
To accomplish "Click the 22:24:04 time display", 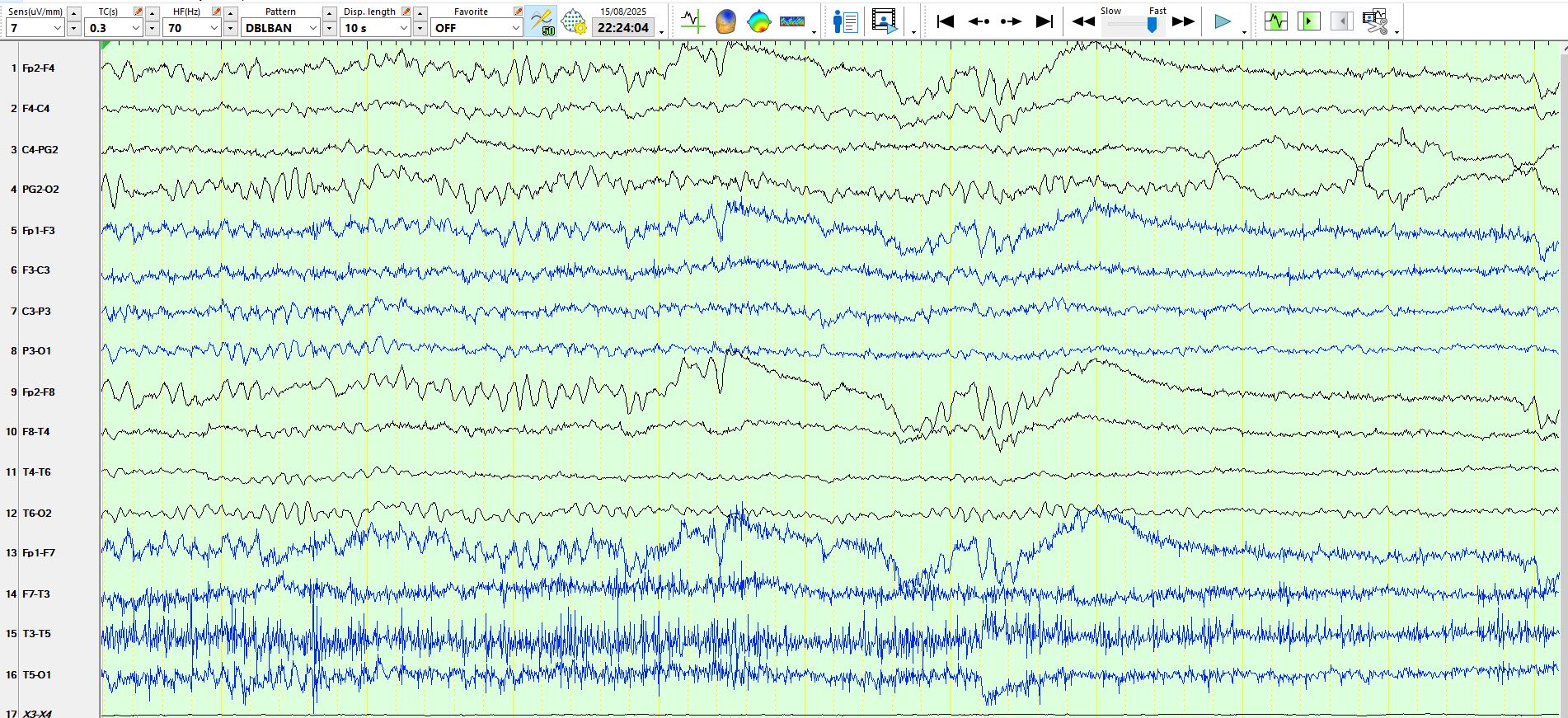I will pyautogui.click(x=623, y=28).
